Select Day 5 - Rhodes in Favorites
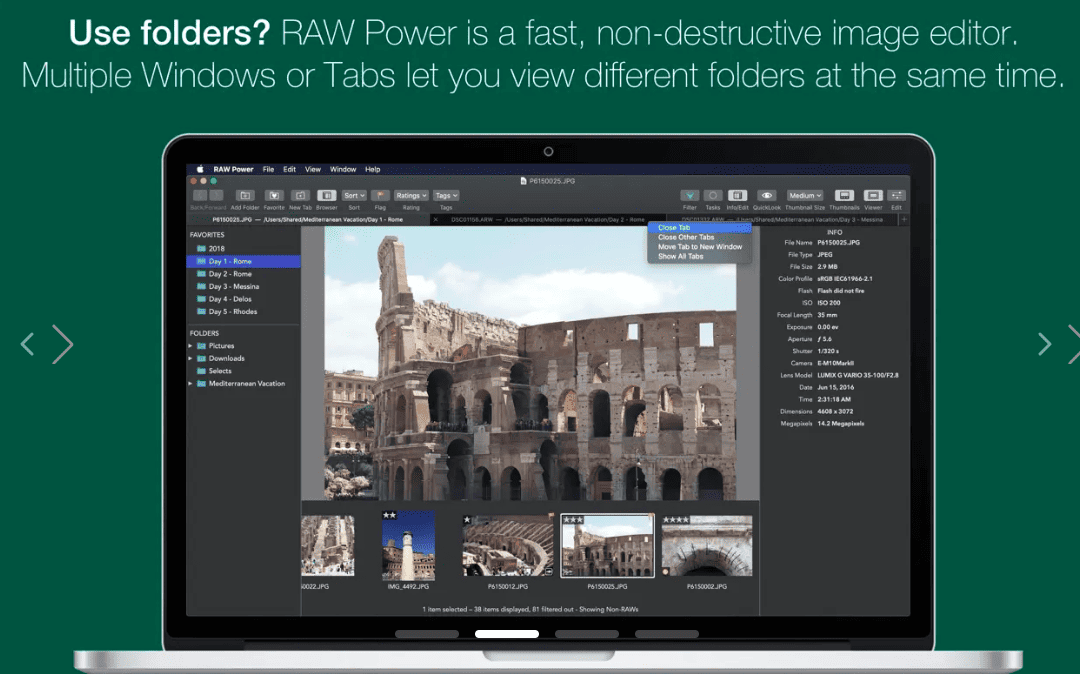Screen dimensions: 1080x674 (243, 312)
